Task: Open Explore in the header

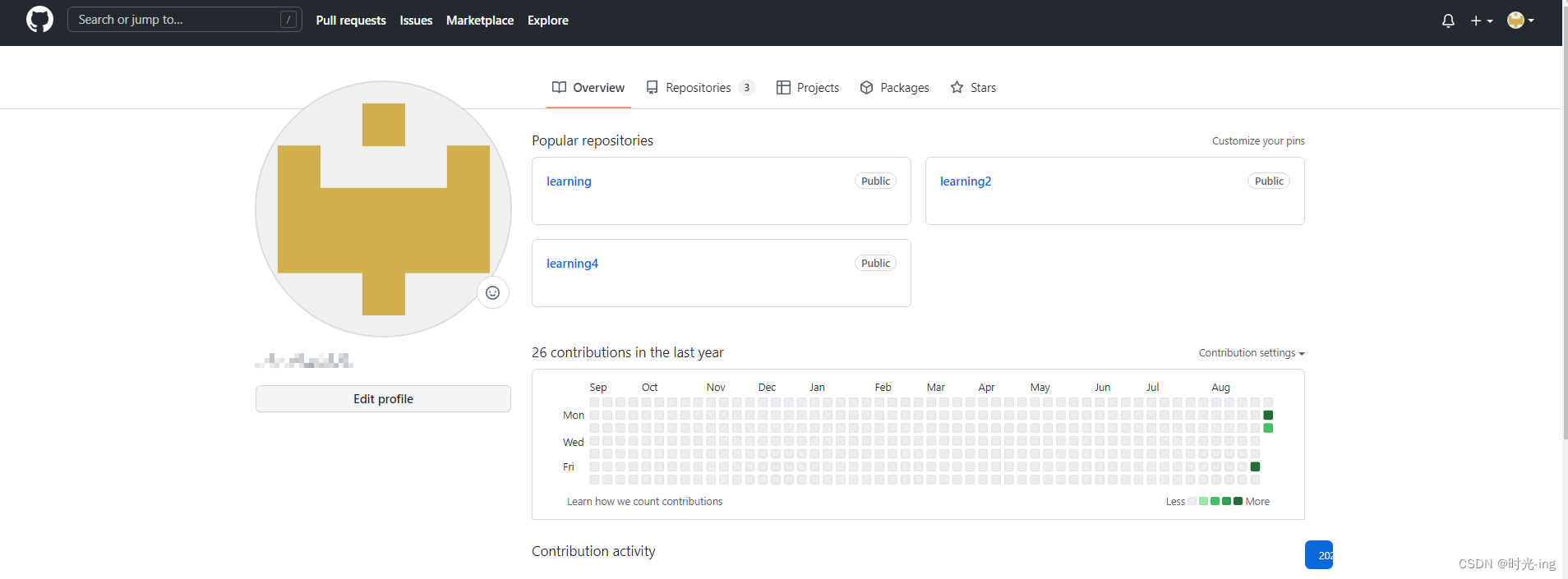Action: [x=548, y=21]
